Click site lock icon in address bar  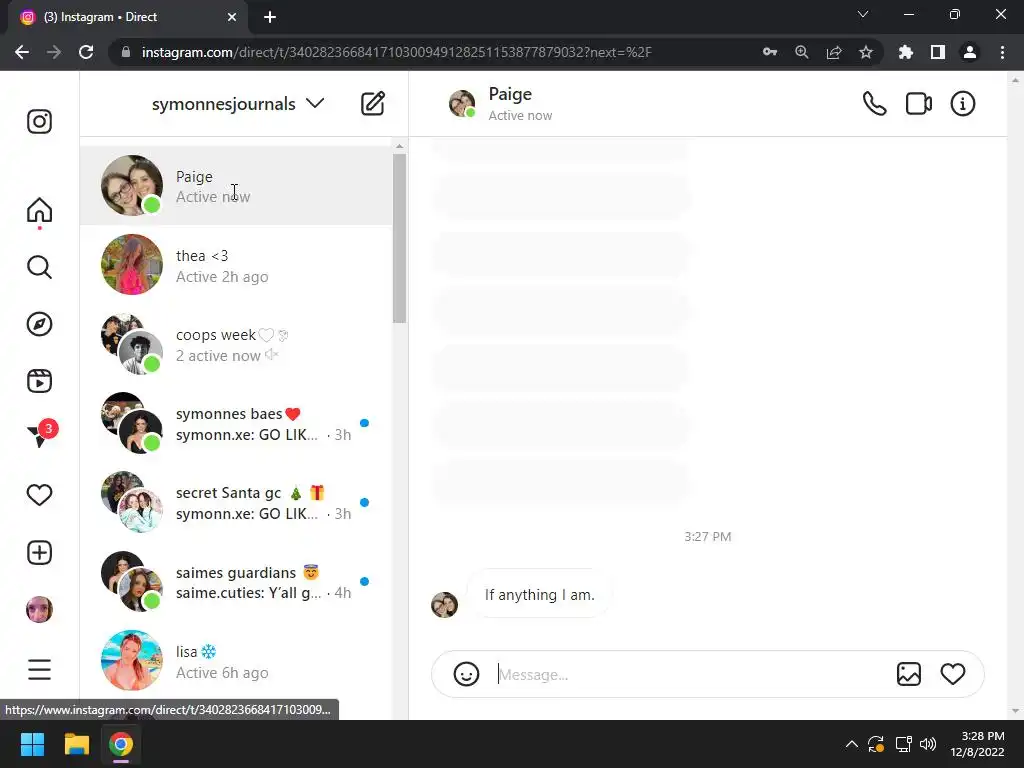(x=126, y=52)
